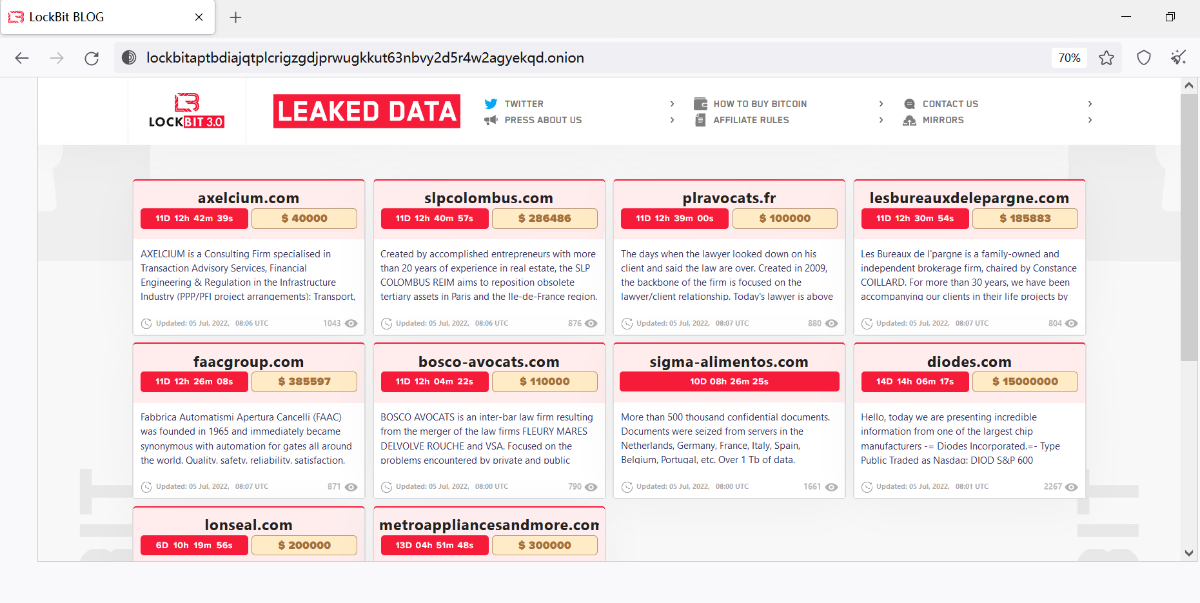The image size is (1200, 603).
Task: Click the site information icon in the address bar
Action: (x=129, y=58)
